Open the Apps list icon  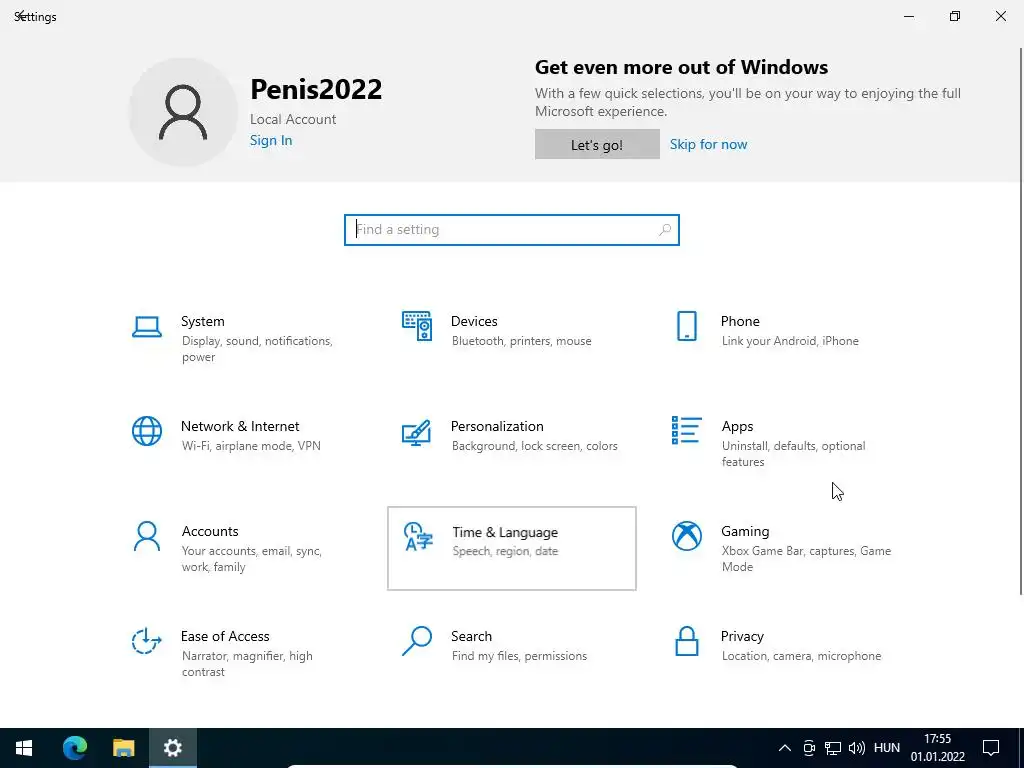(687, 430)
